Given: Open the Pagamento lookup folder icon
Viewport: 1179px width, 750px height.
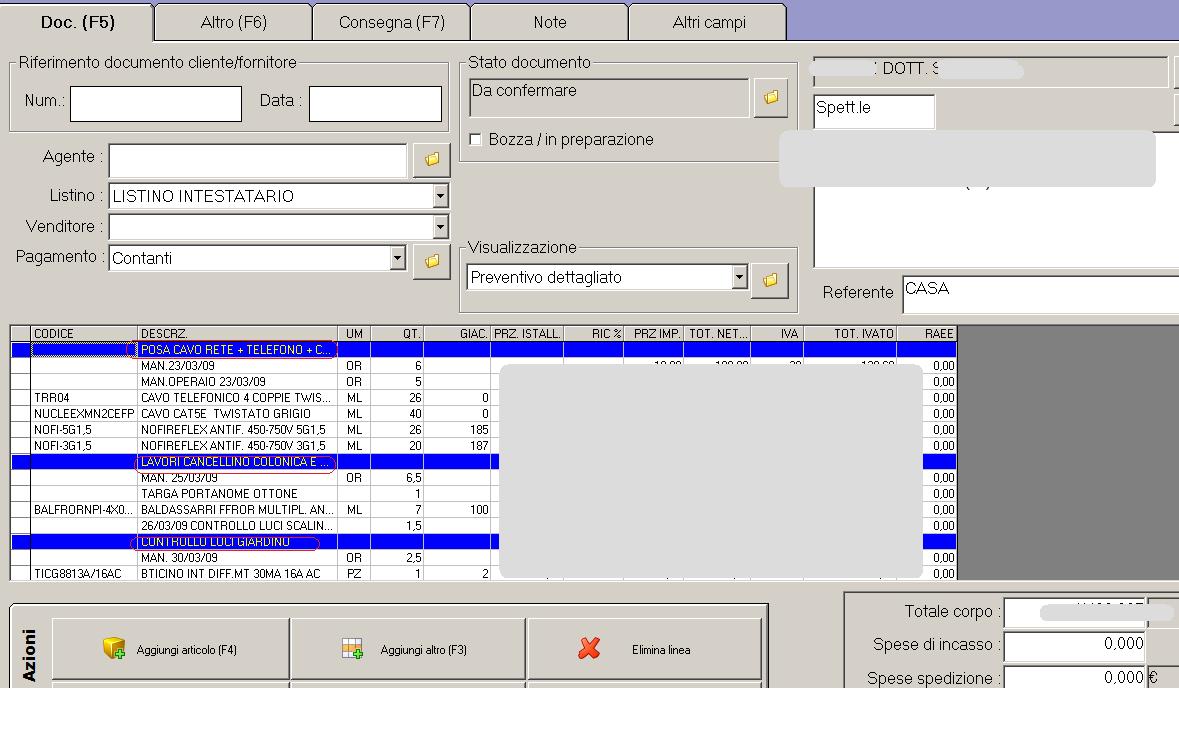Looking at the screenshot, I should point(432,261).
